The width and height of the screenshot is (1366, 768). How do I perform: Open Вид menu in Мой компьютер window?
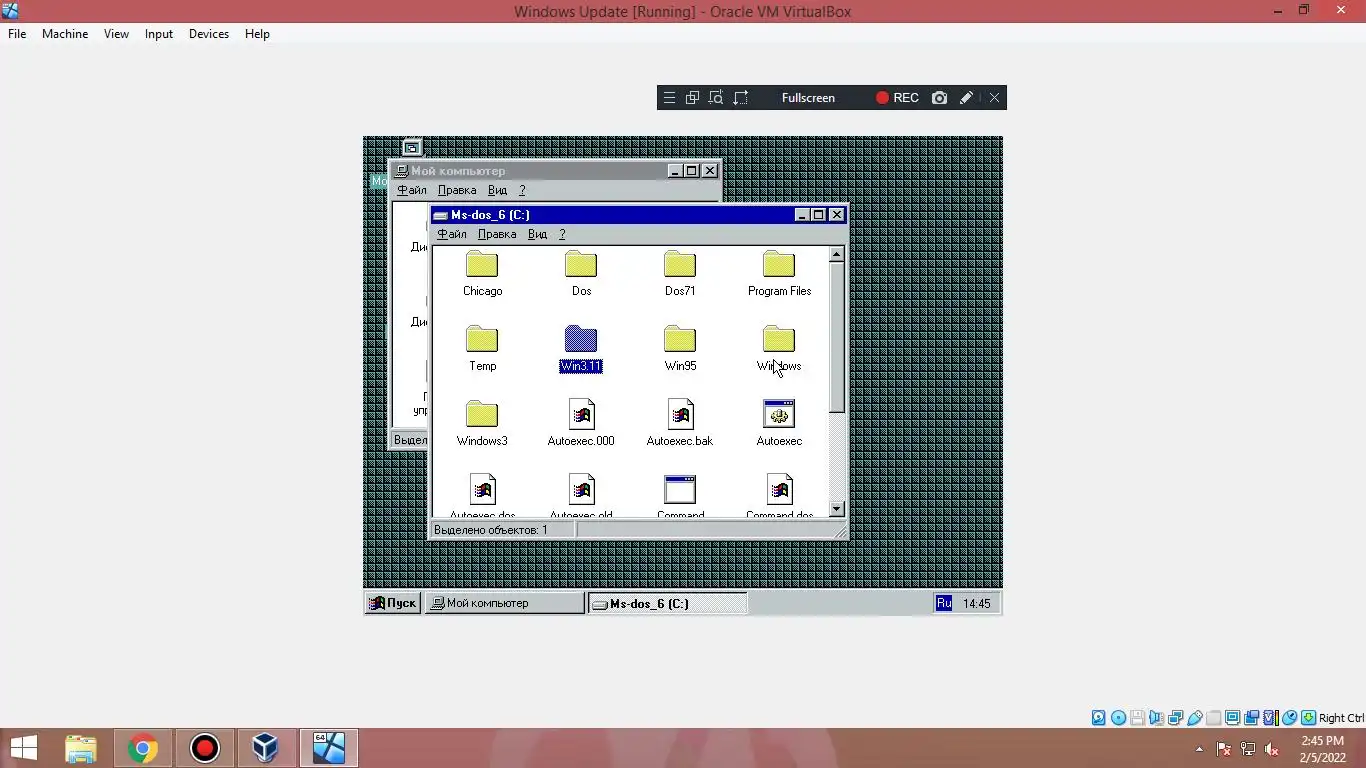pyautogui.click(x=497, y=190)
